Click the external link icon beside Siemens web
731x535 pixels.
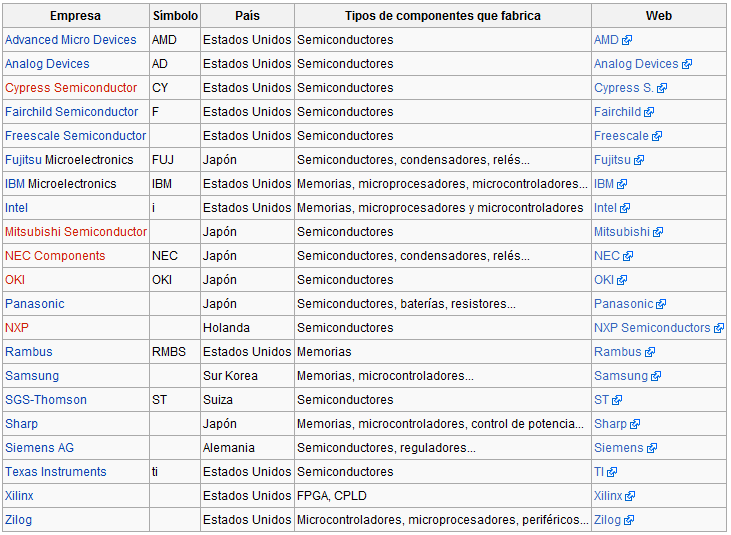click(652, 448)
